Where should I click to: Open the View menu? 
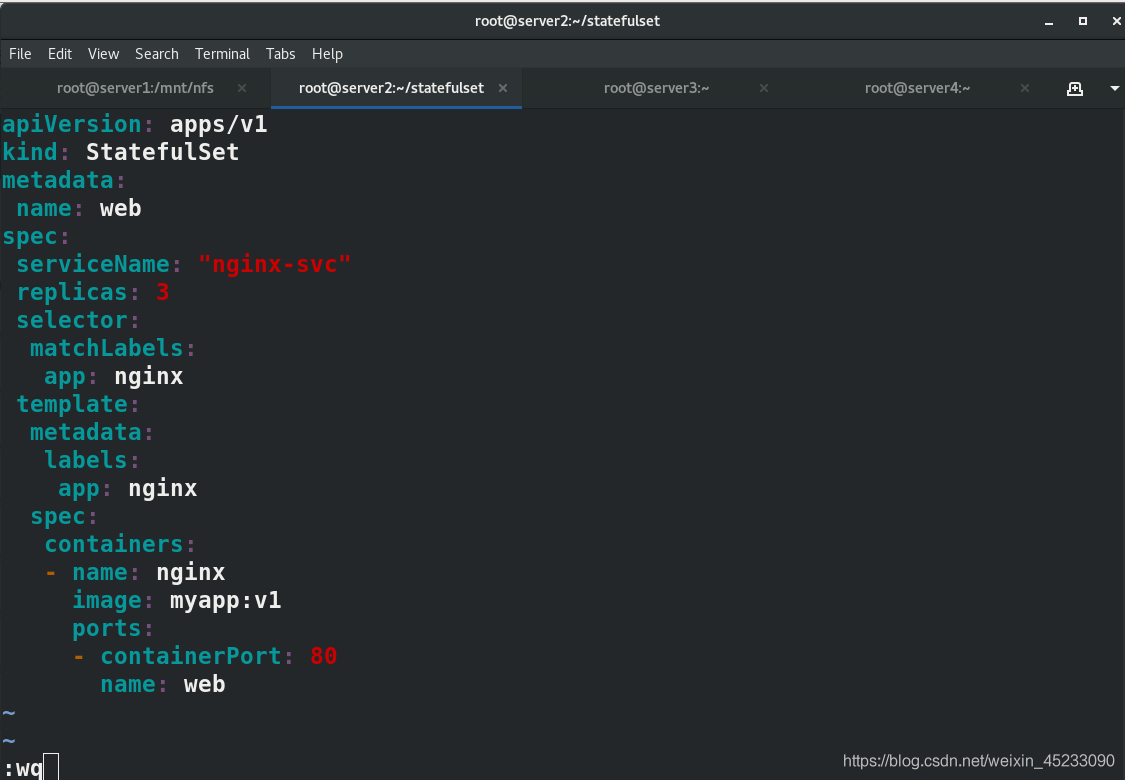(x=103, y=54)
